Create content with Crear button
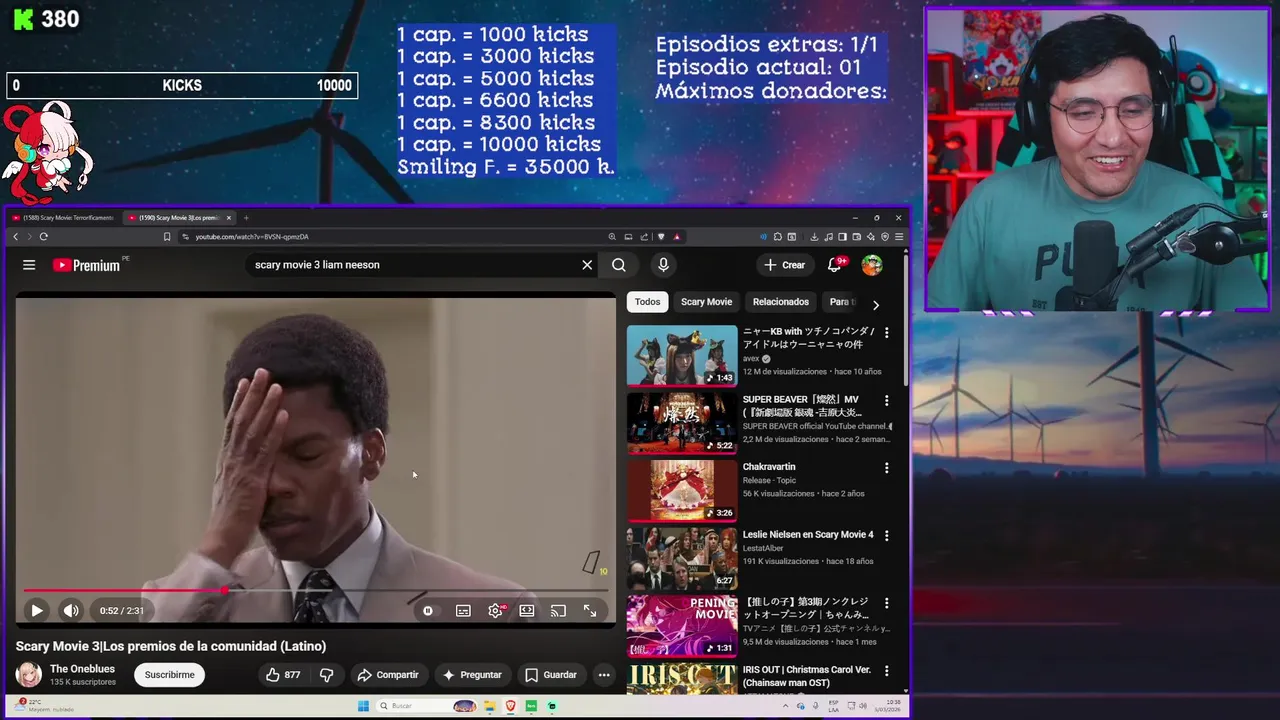This screenshot has width=1280, height=720. [x=785, y=265]
